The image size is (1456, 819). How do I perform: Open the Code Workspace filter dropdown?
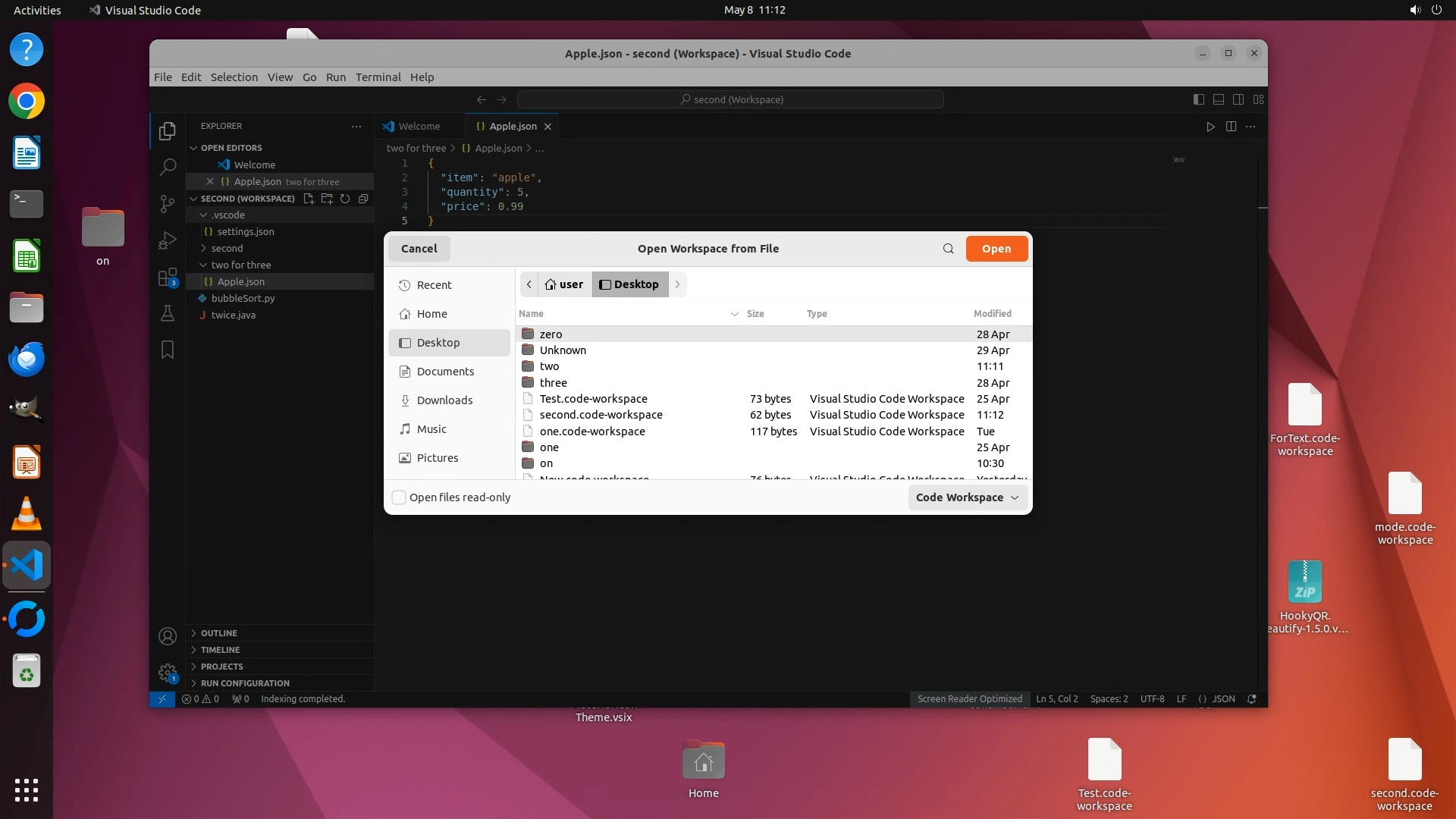pyautogui.click(x=968, y=497)
